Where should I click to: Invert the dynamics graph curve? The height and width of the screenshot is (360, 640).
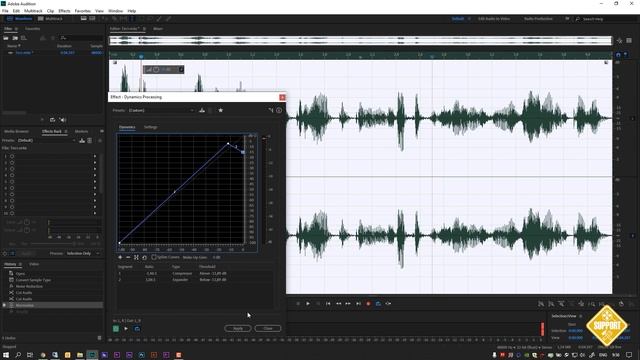[x=136, y=258]
